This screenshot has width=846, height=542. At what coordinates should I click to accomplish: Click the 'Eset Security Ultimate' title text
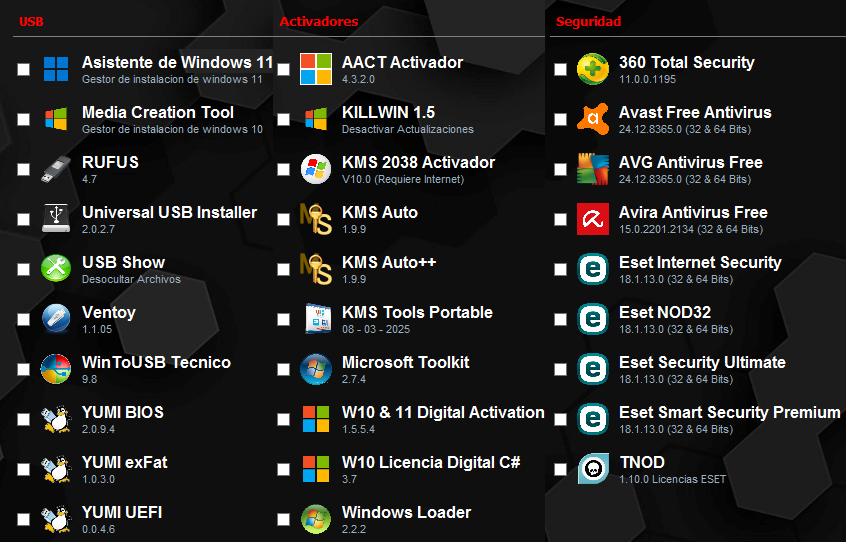[x=702, y=362]
